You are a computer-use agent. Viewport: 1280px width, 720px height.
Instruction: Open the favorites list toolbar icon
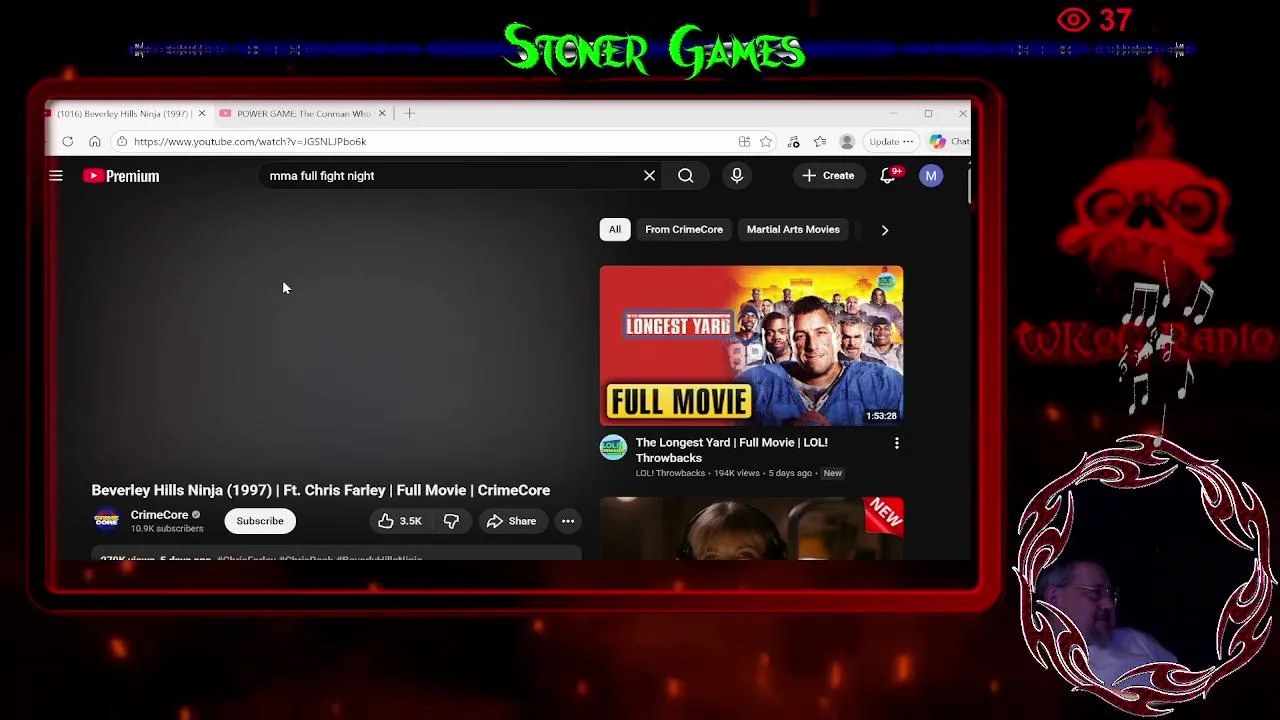tap(820, 141)
